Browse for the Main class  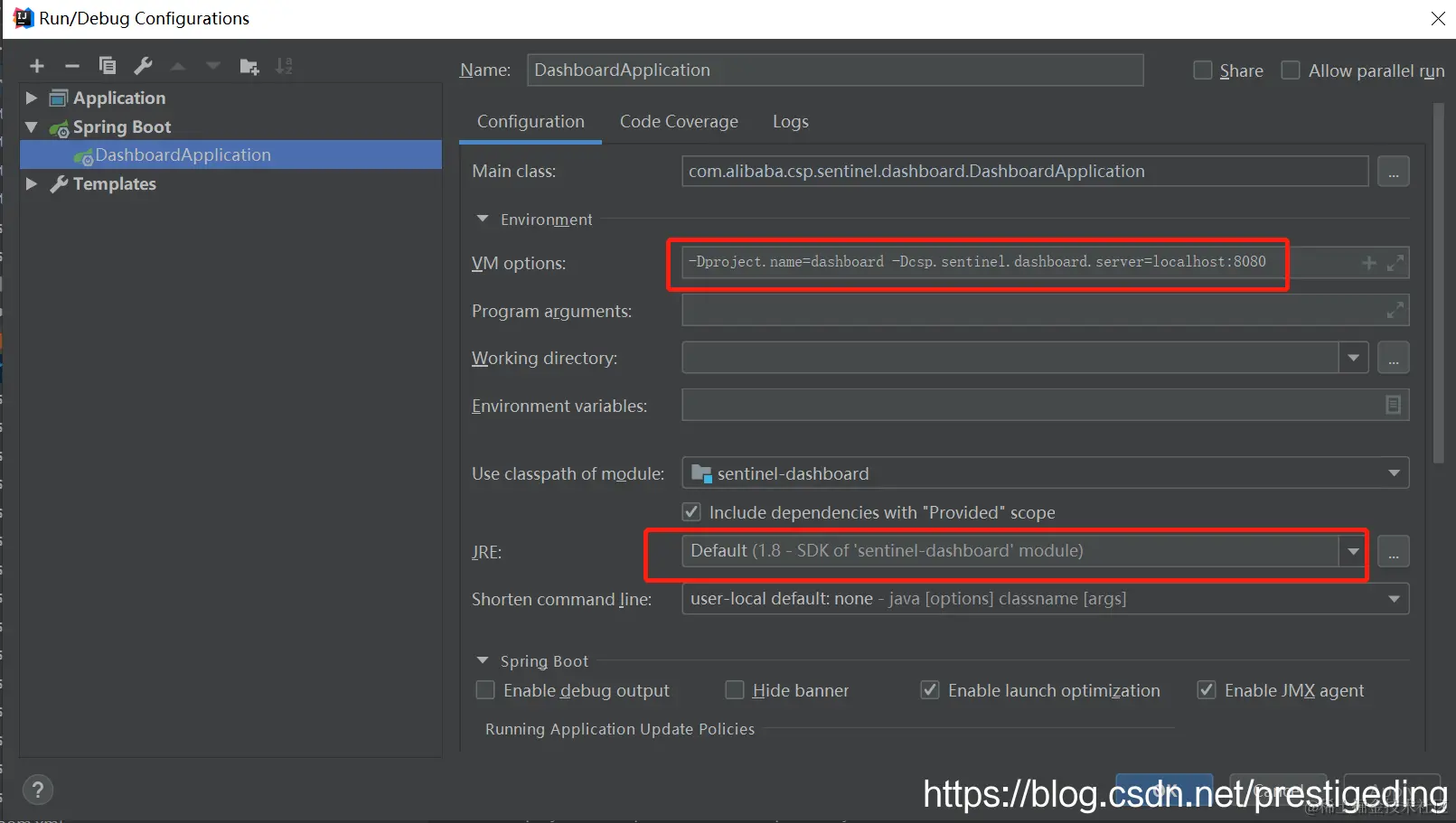(1393, 172)
